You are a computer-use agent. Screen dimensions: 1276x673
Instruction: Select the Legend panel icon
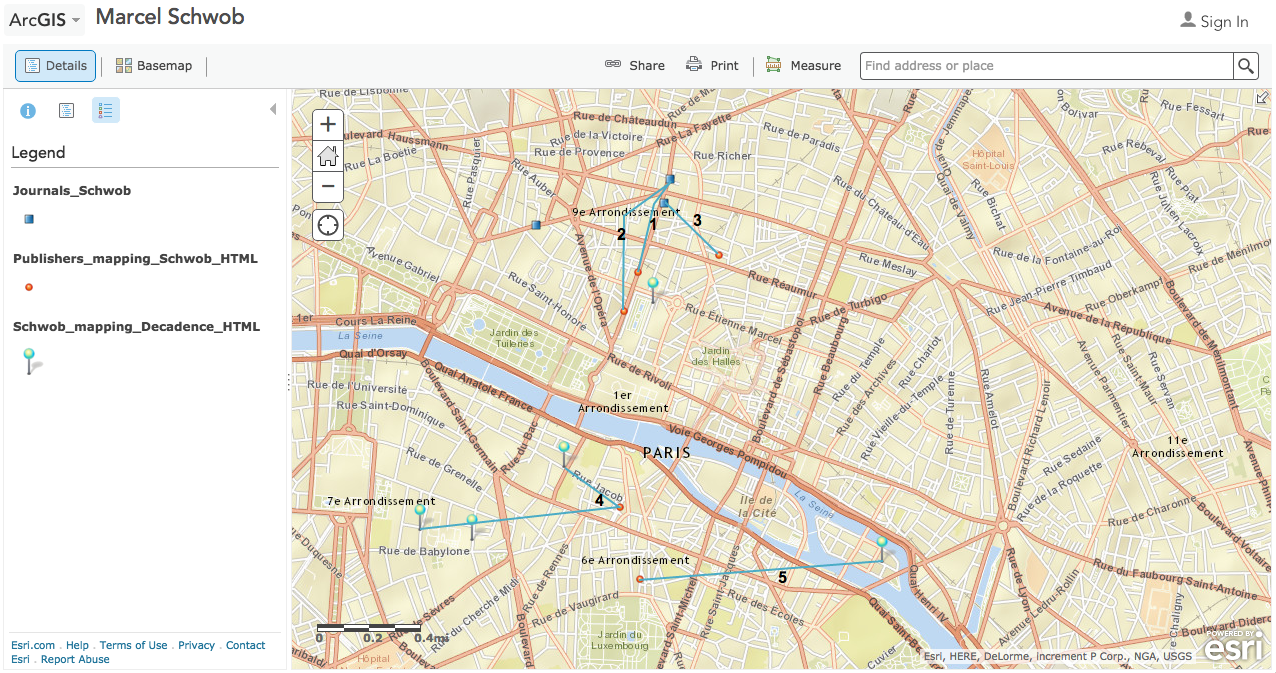pyautogui.click(x=106, y=111)
